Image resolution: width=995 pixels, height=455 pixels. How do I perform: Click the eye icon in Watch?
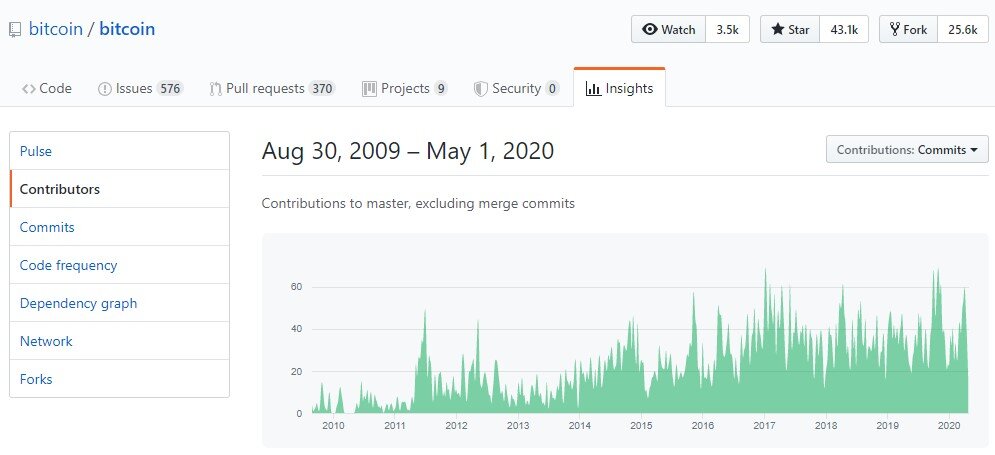pyautogui.click(x=650, y=29)
